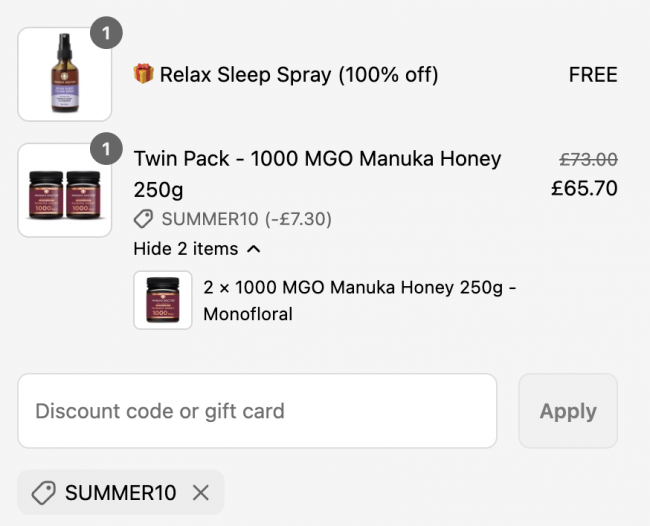650x526 pixels.
Task: Remove the SUMMER10 discount code
Action: [201, 493]
